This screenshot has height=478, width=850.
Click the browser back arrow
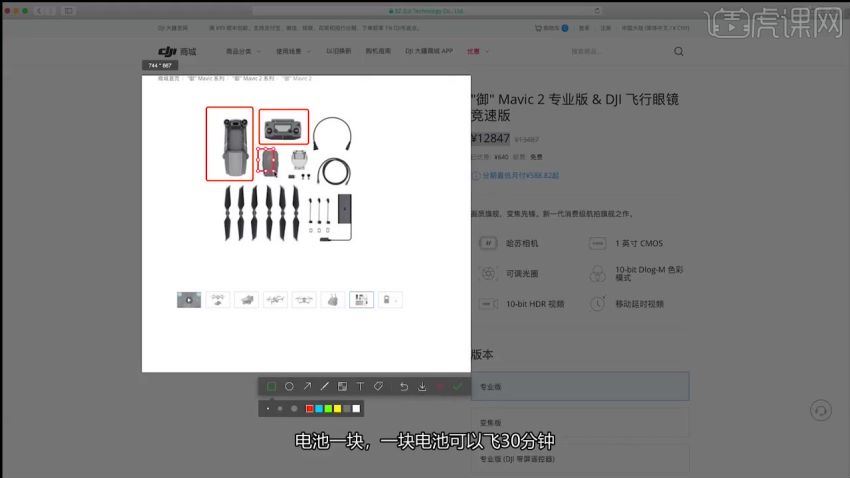tap(39, 11)
